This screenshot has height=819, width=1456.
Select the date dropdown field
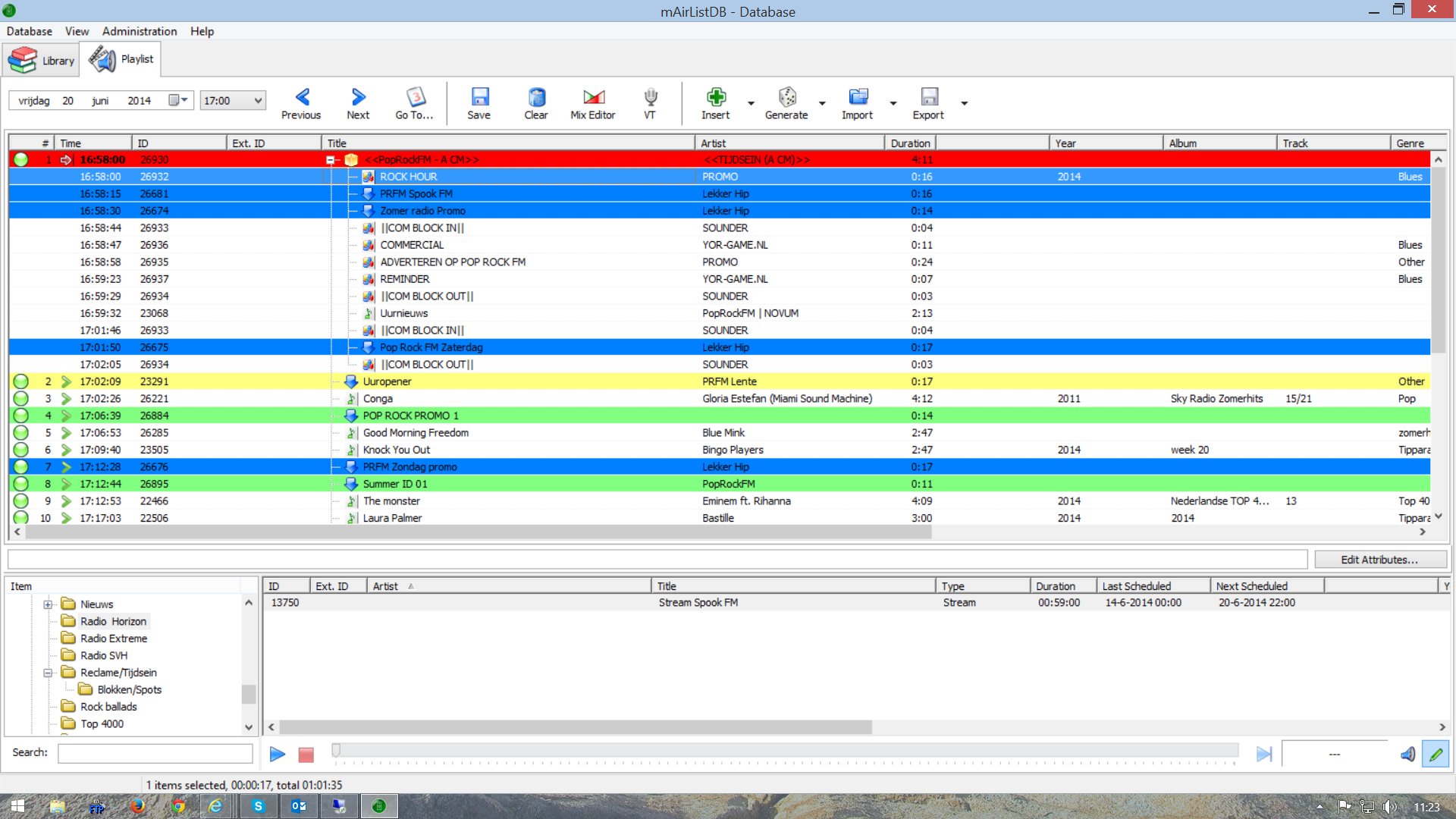coord(180,99)
